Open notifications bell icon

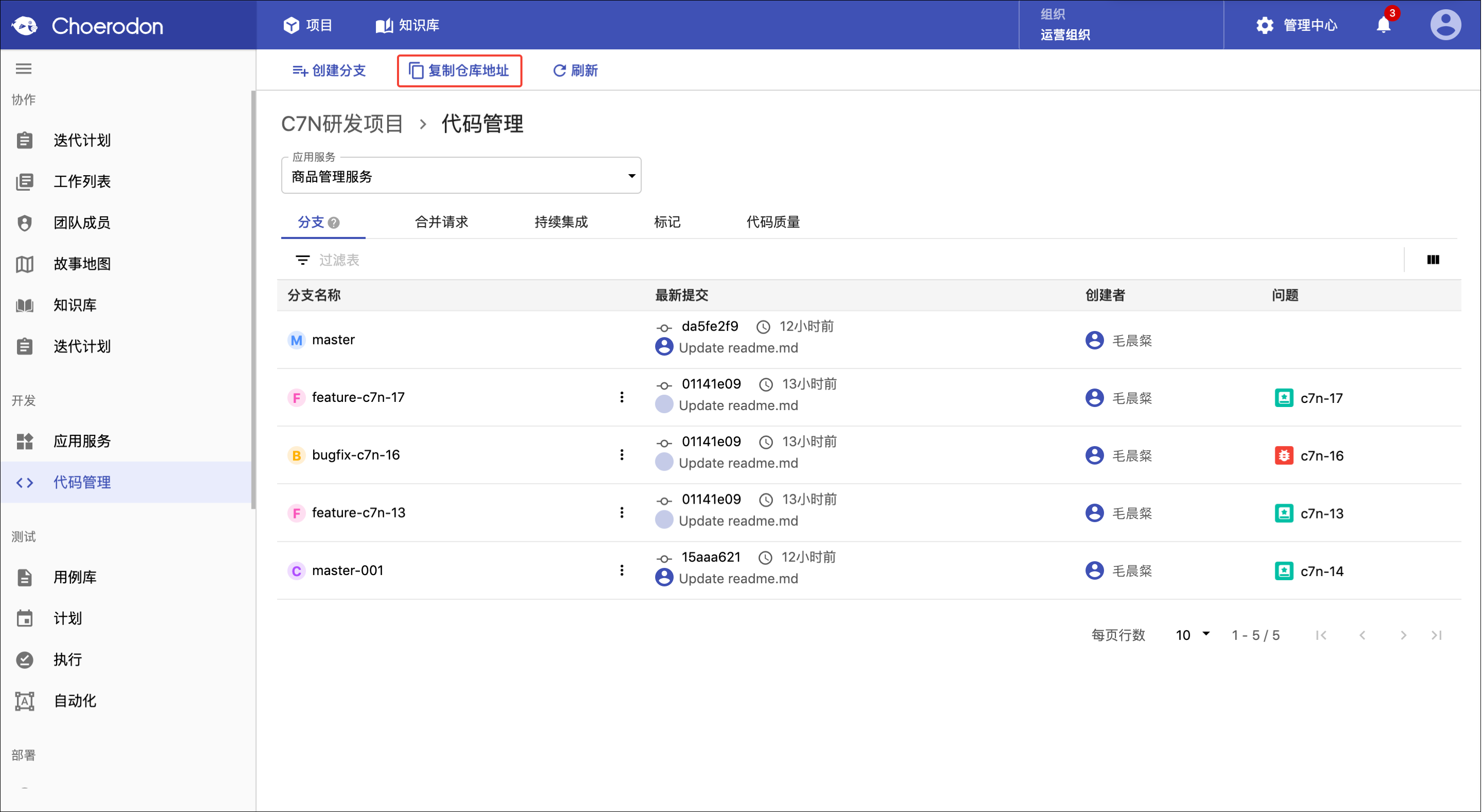tap(1384, 25)
